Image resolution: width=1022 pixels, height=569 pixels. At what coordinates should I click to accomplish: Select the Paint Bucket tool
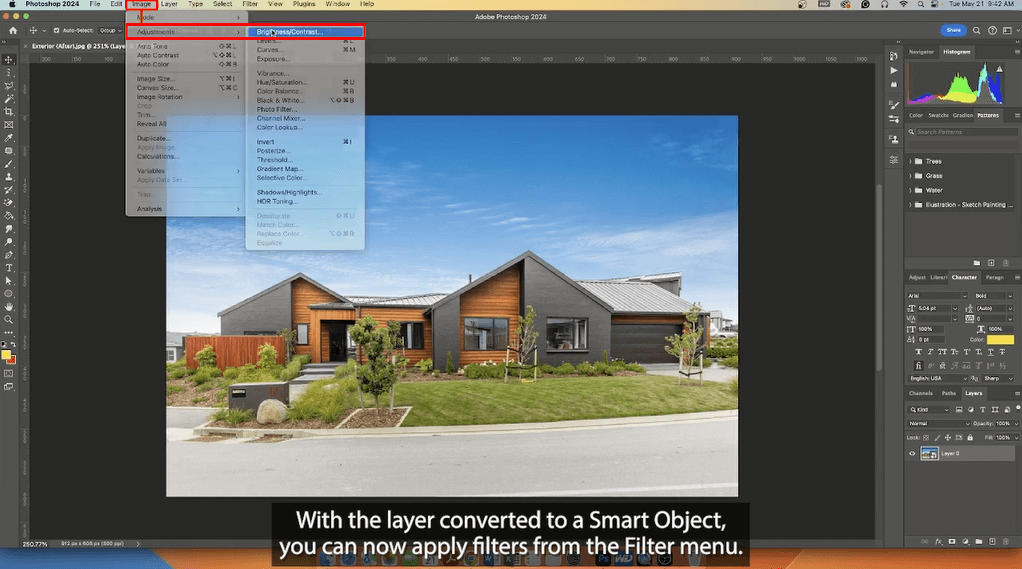pyautogui.click(x=8, y=216)
